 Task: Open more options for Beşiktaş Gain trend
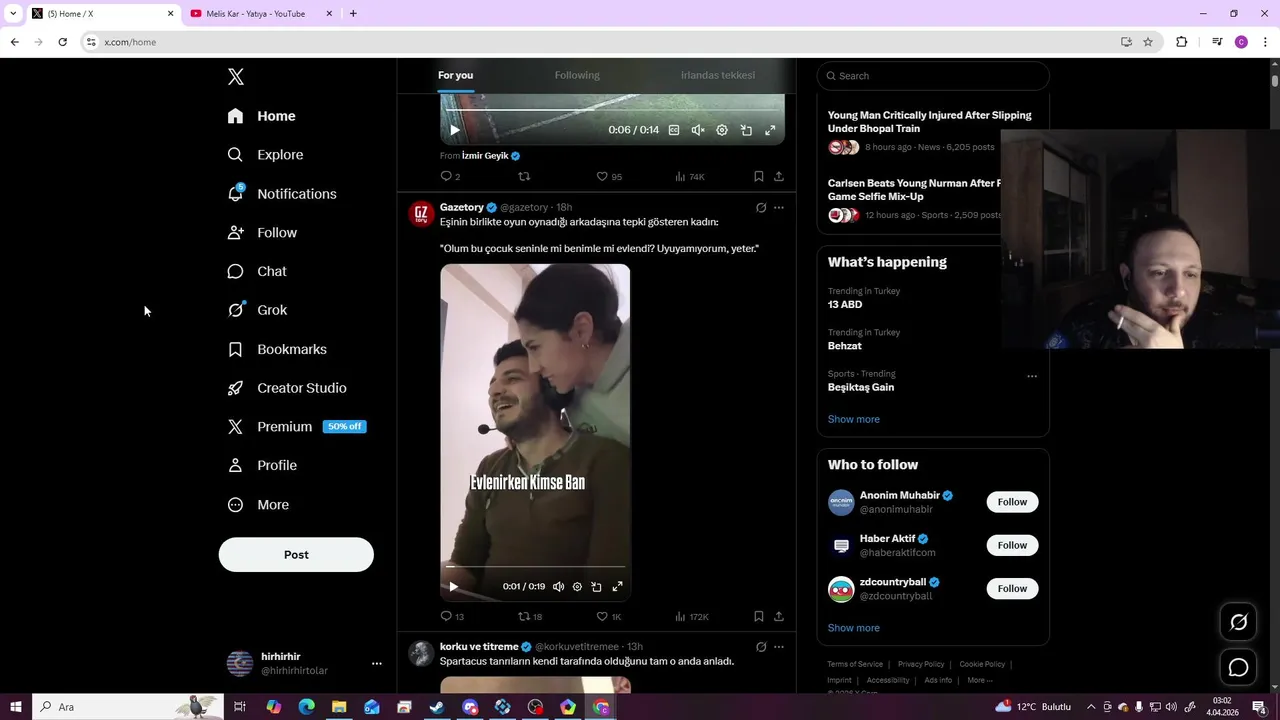coord(1032,376)
